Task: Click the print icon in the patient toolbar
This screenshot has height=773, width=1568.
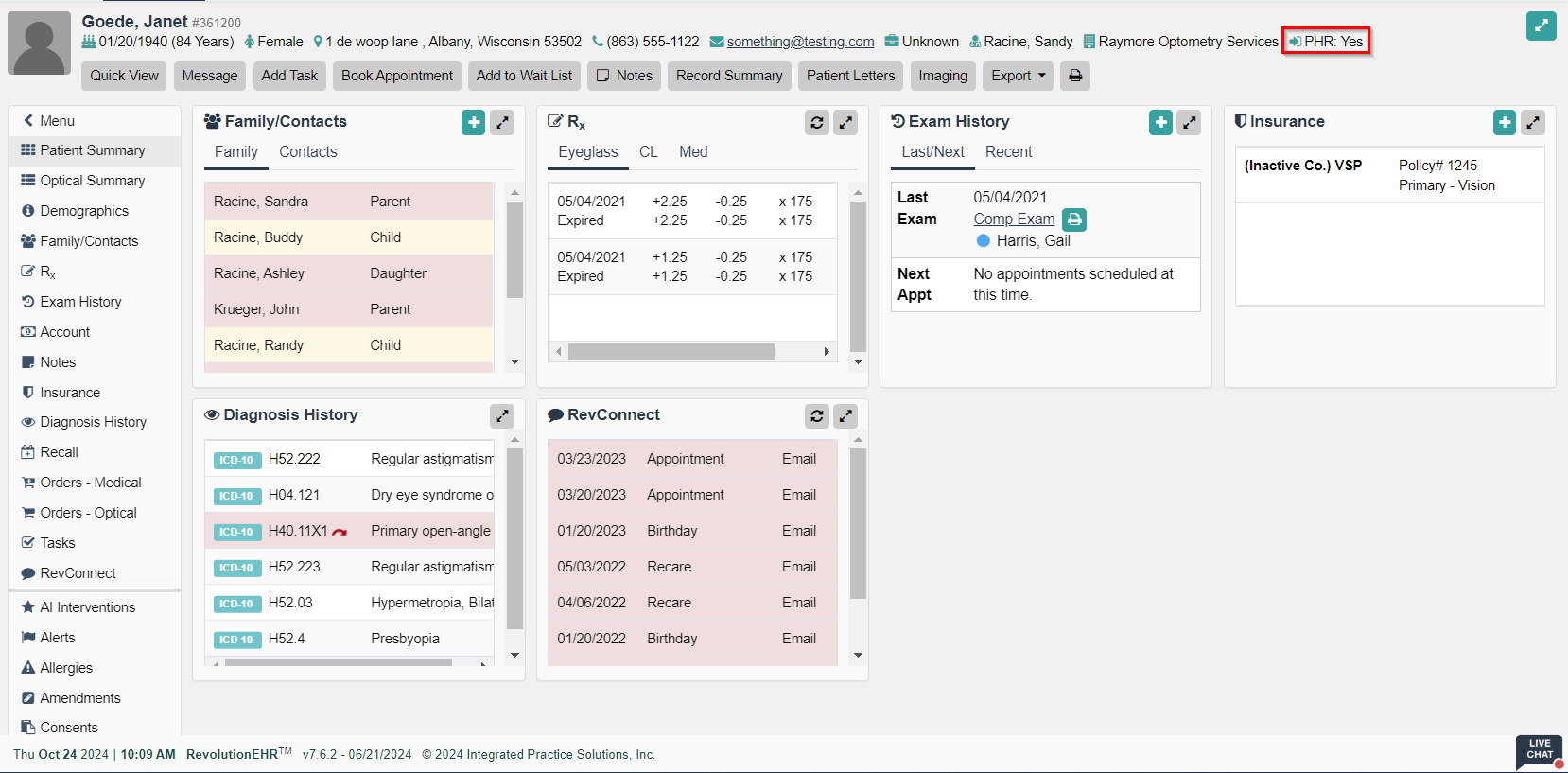Action: [1075, 76]
